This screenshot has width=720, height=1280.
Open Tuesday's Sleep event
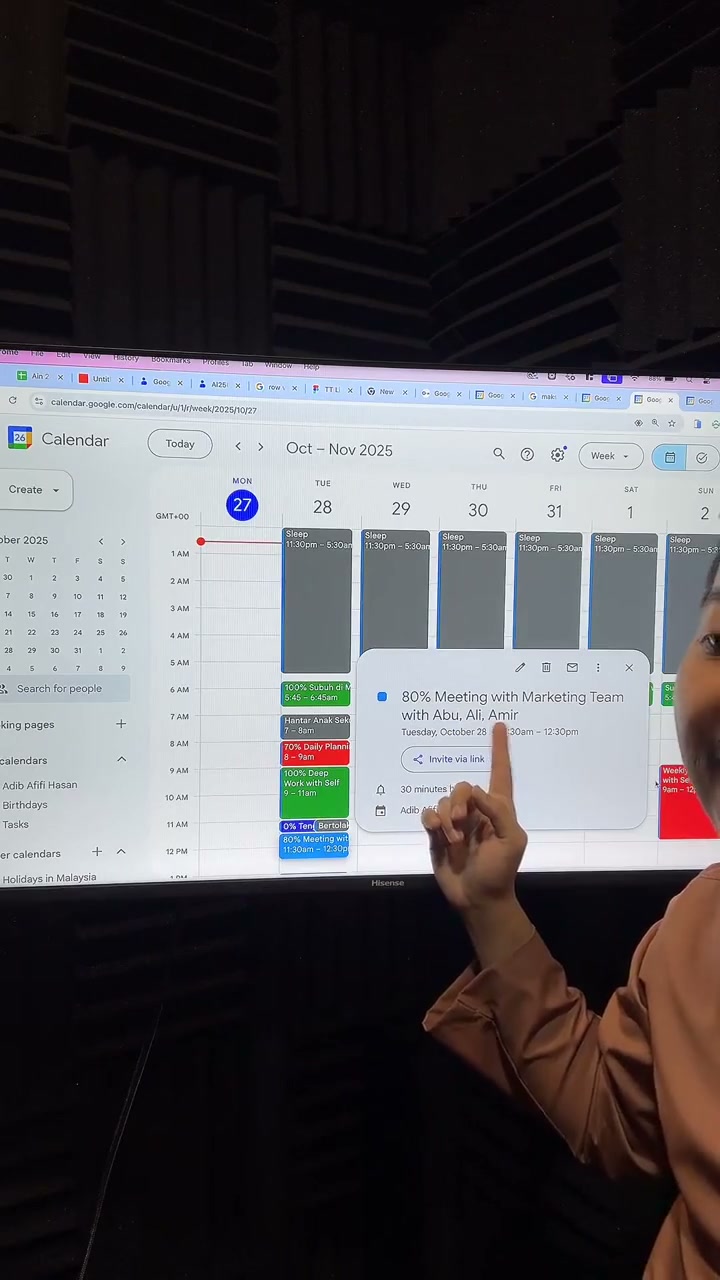point(316,600)
